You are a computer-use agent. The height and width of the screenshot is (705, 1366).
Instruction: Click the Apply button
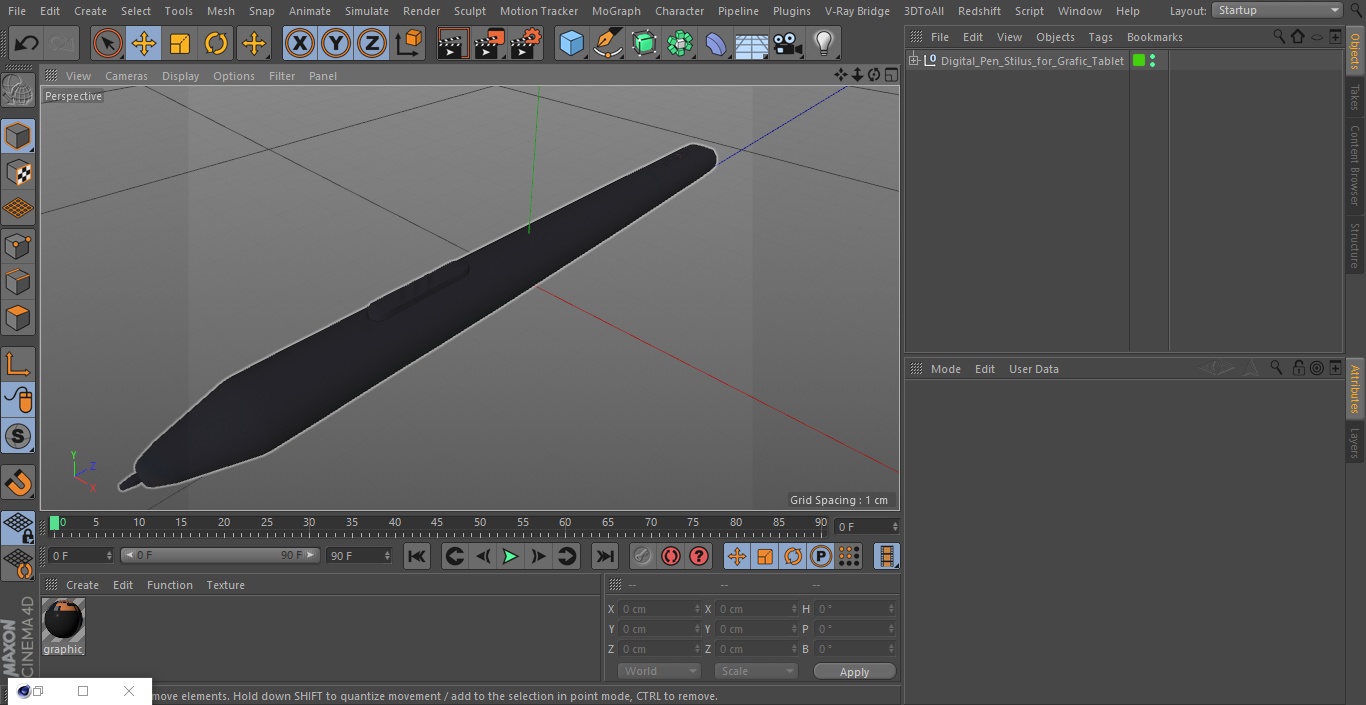(854, 672)
